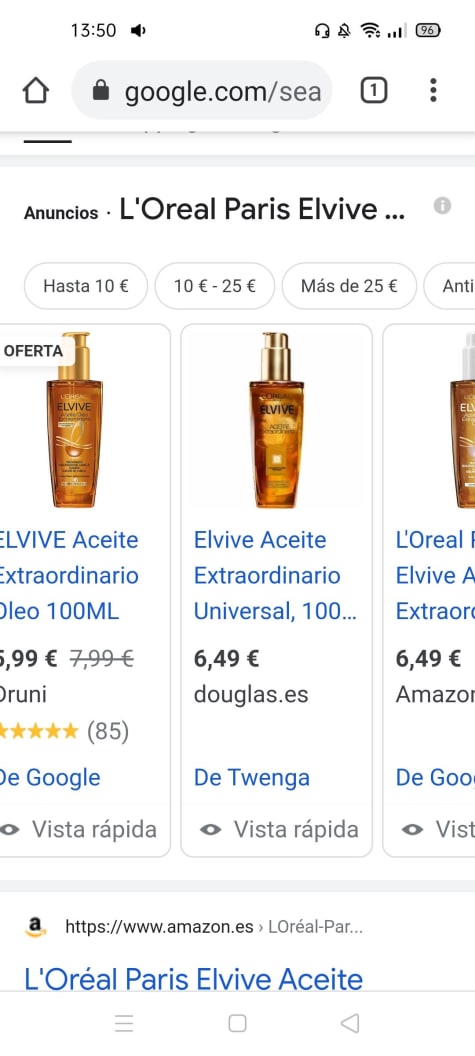This screenshot has width=475, height=1056.
Task: Open the tab switcher showing 1 tab
Action: (374, 90)
